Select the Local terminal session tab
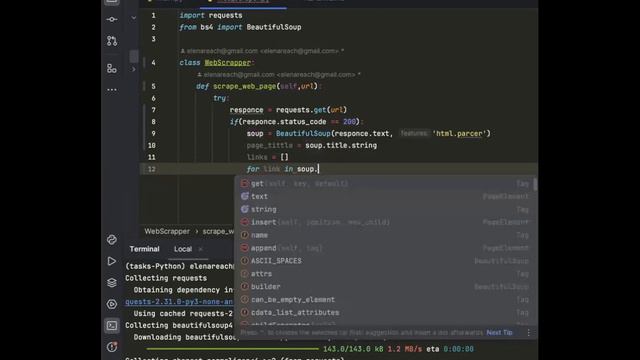 183,249
